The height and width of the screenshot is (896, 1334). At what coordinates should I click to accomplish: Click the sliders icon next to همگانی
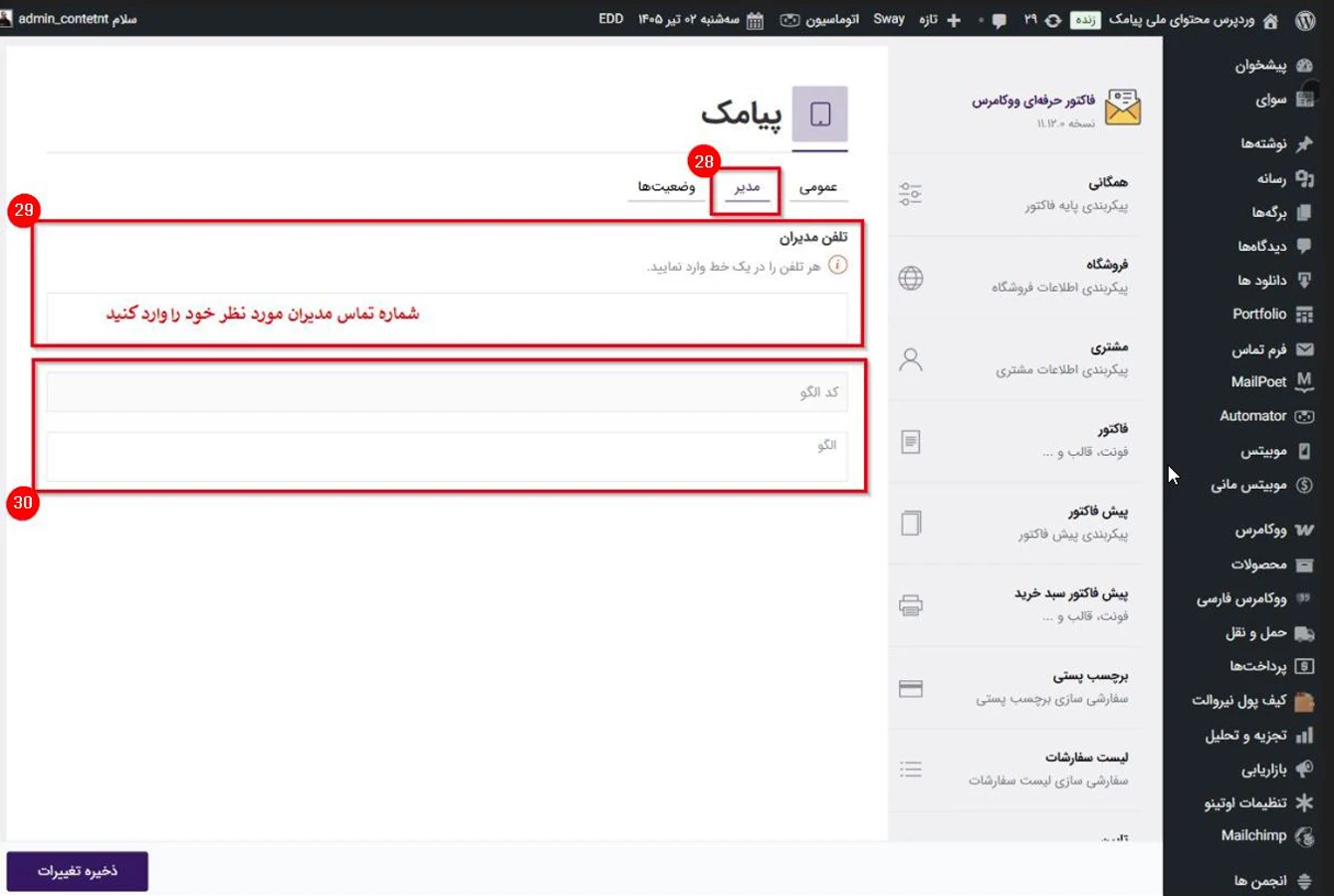tap(911, 194)
